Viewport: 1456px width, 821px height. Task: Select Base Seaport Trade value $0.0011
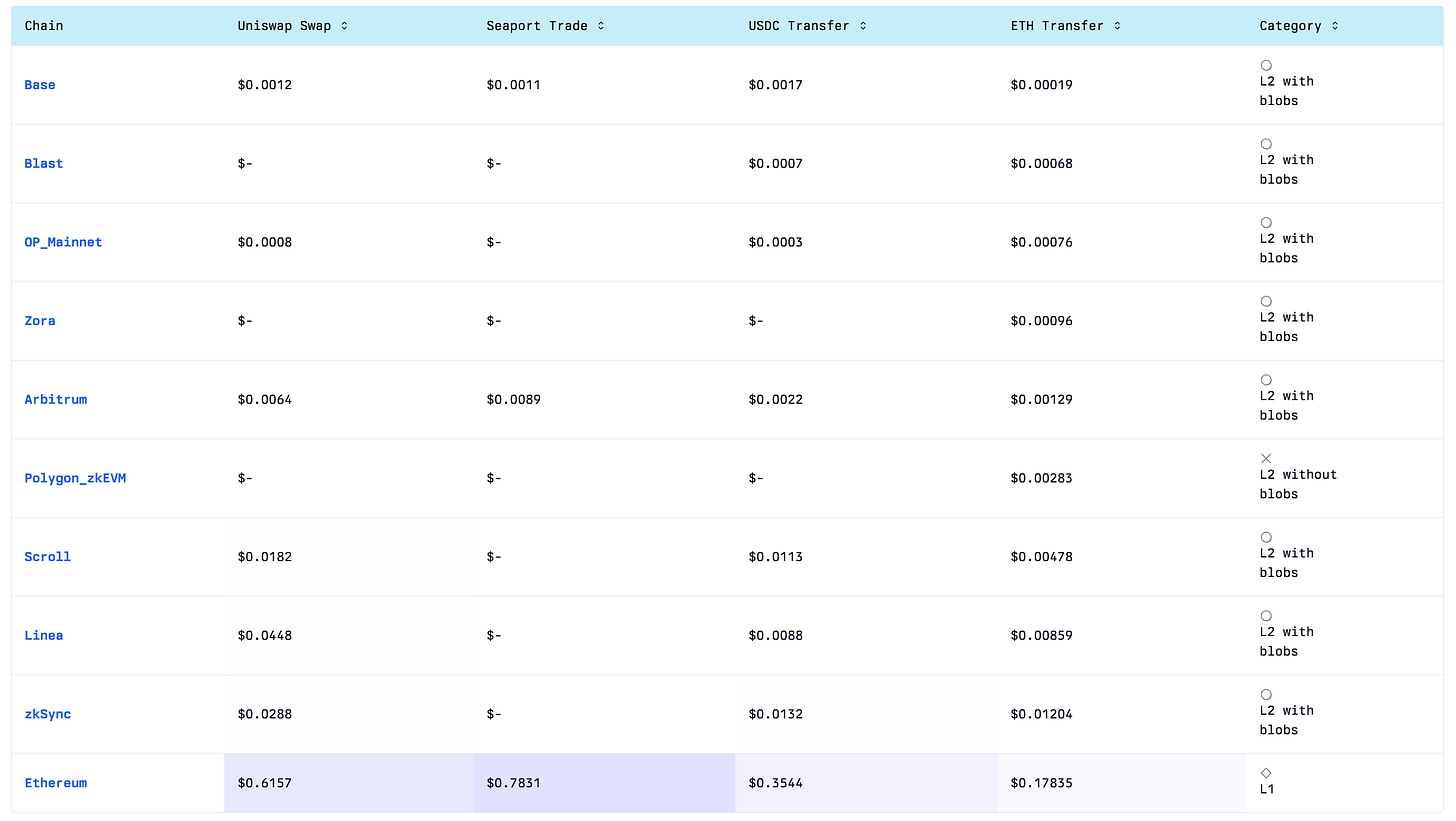(514, 85)
